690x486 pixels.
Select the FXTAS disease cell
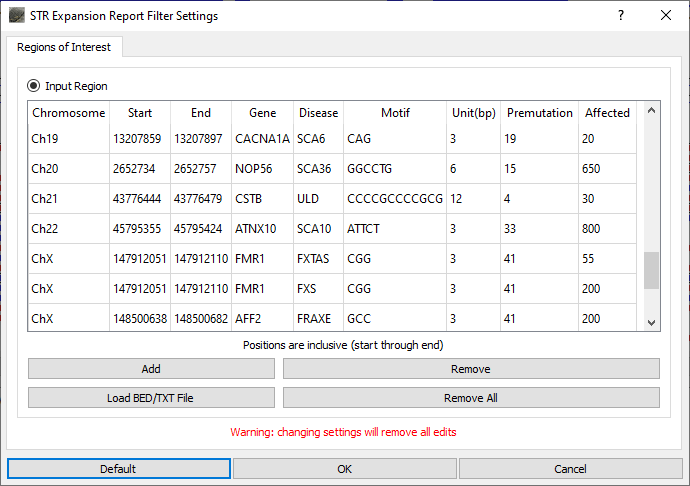[318, 258]
